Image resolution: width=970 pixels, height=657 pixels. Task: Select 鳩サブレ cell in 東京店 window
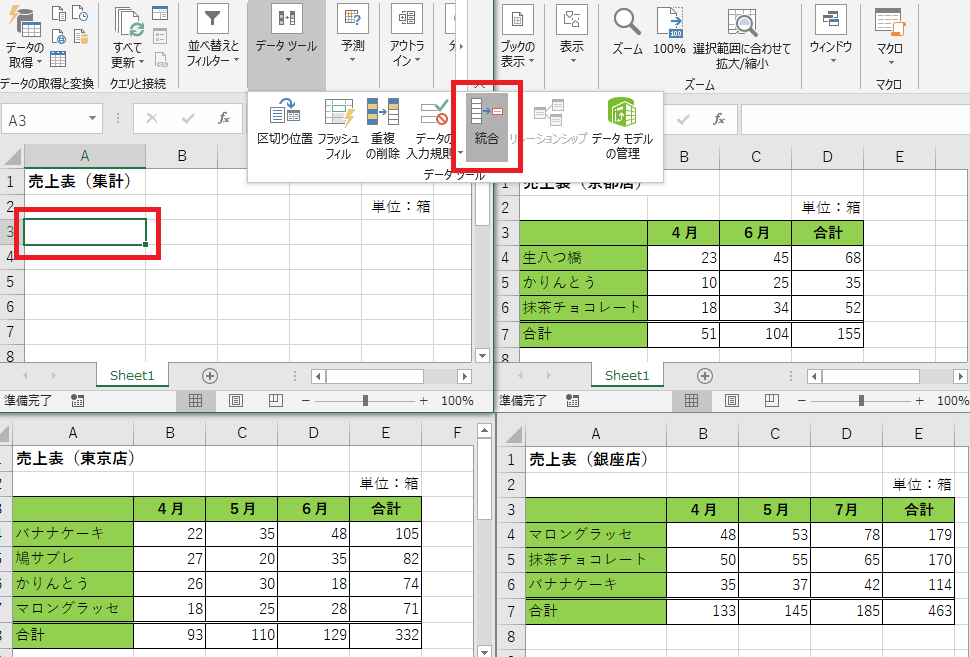pos(73,559)
